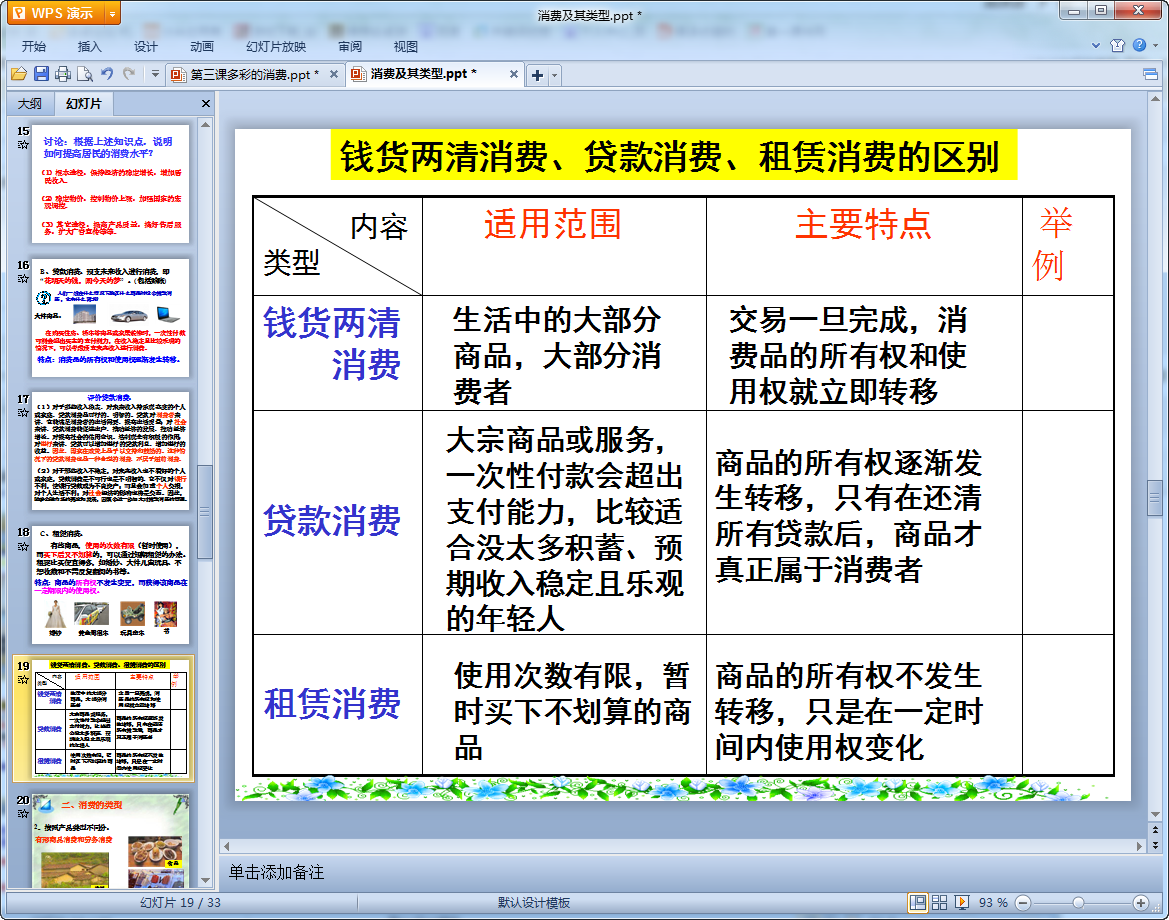
Task: Click the plus button for new document
Action: (x=537, y=75)
